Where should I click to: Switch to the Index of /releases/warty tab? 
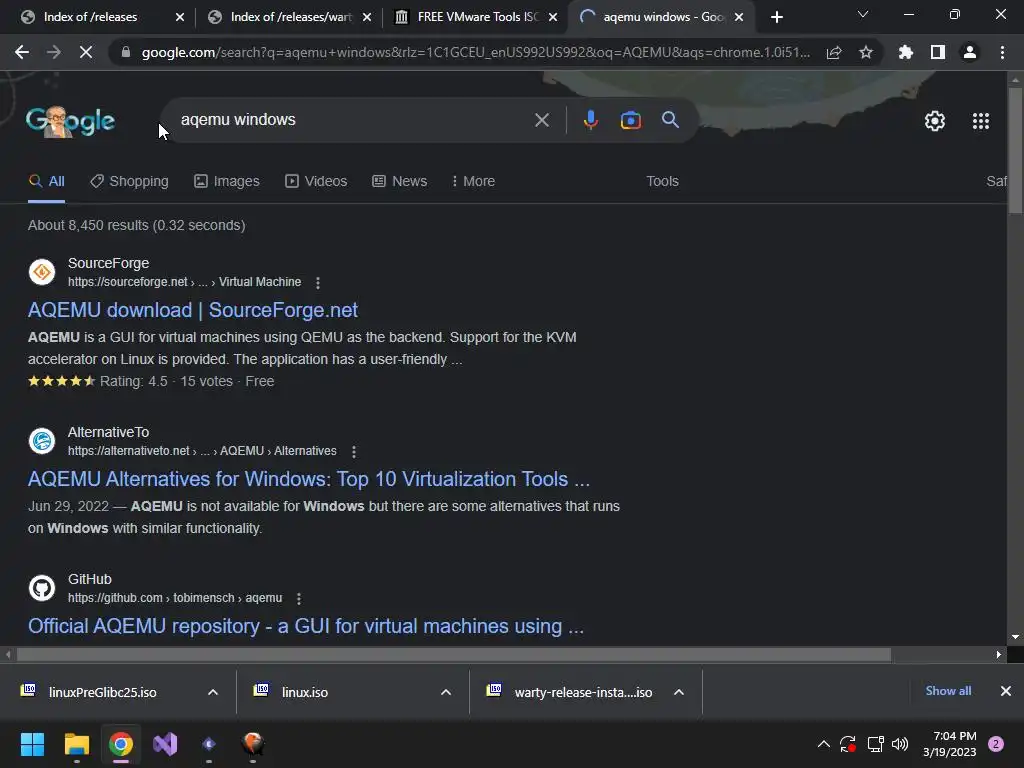pyautogui.click(x=291, y=17)
